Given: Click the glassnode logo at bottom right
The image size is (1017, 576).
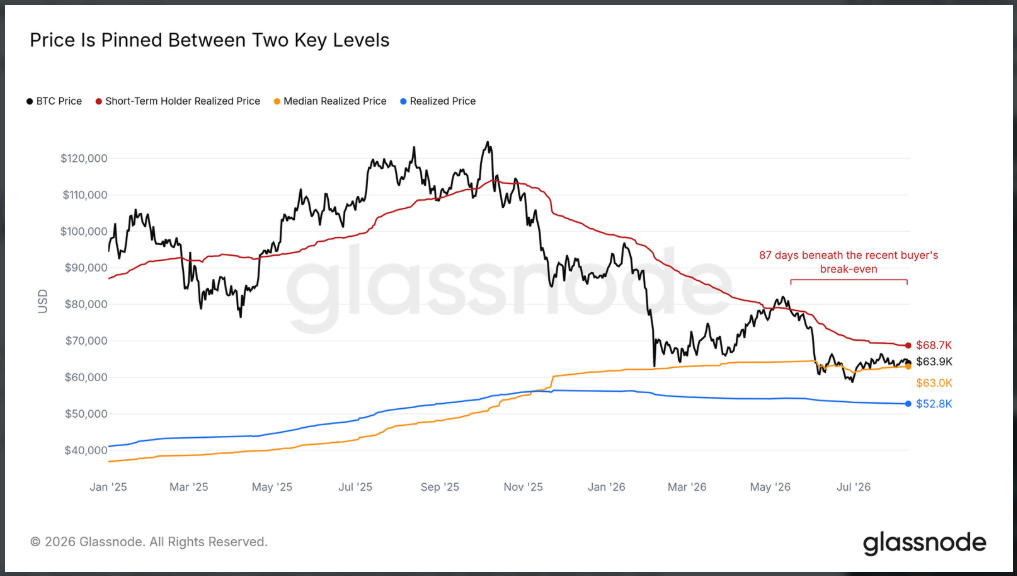Looking at the screenshot, I should [924, 543].
